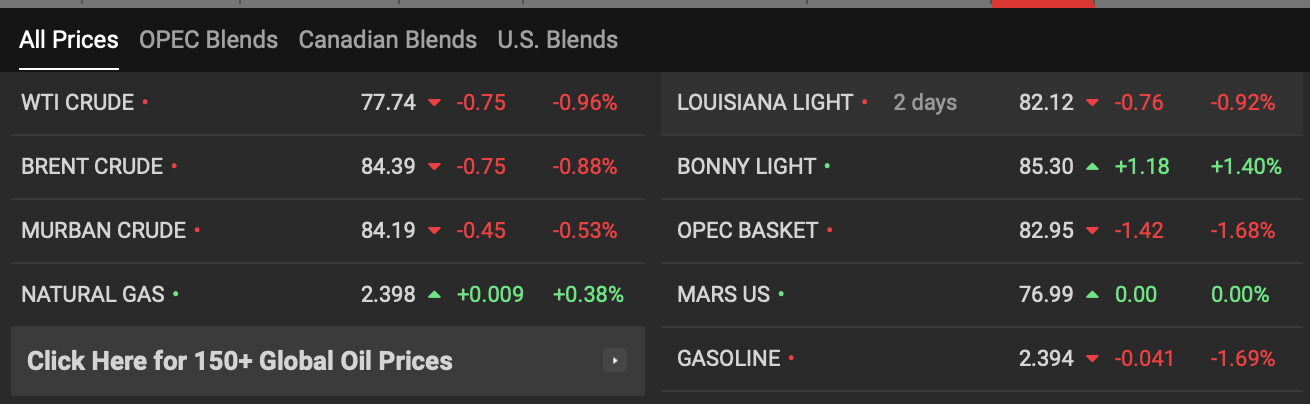The image size is (1310, 404).
Task: Expand the 150+ Global Oil Prices arrow button
Action: coord(615,360)
